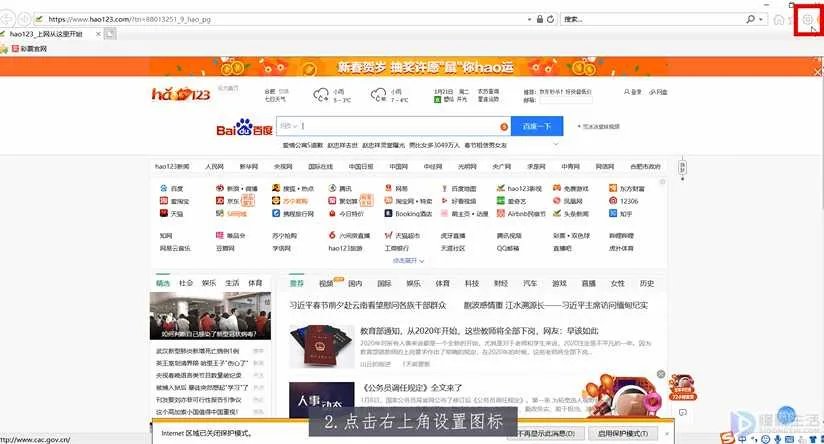Switch to the 视频 feed tab

coord(326,283)
